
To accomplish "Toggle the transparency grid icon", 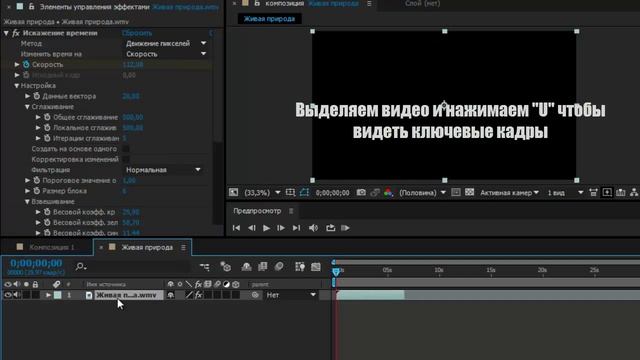I will tap(469, 192).
